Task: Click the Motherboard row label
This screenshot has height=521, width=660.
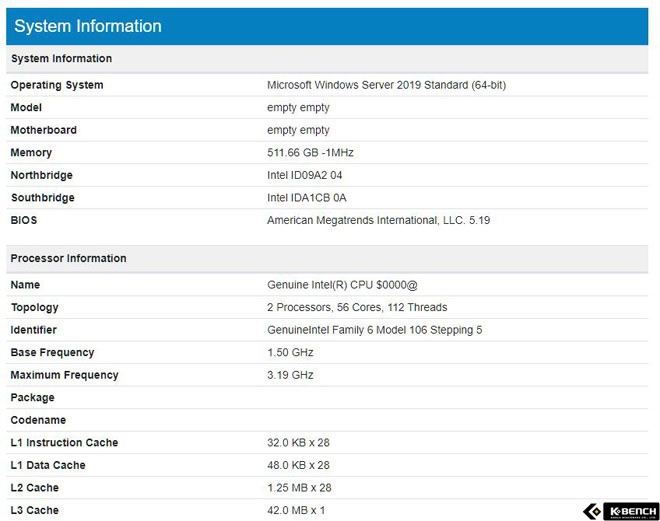Action: (43, 130)
